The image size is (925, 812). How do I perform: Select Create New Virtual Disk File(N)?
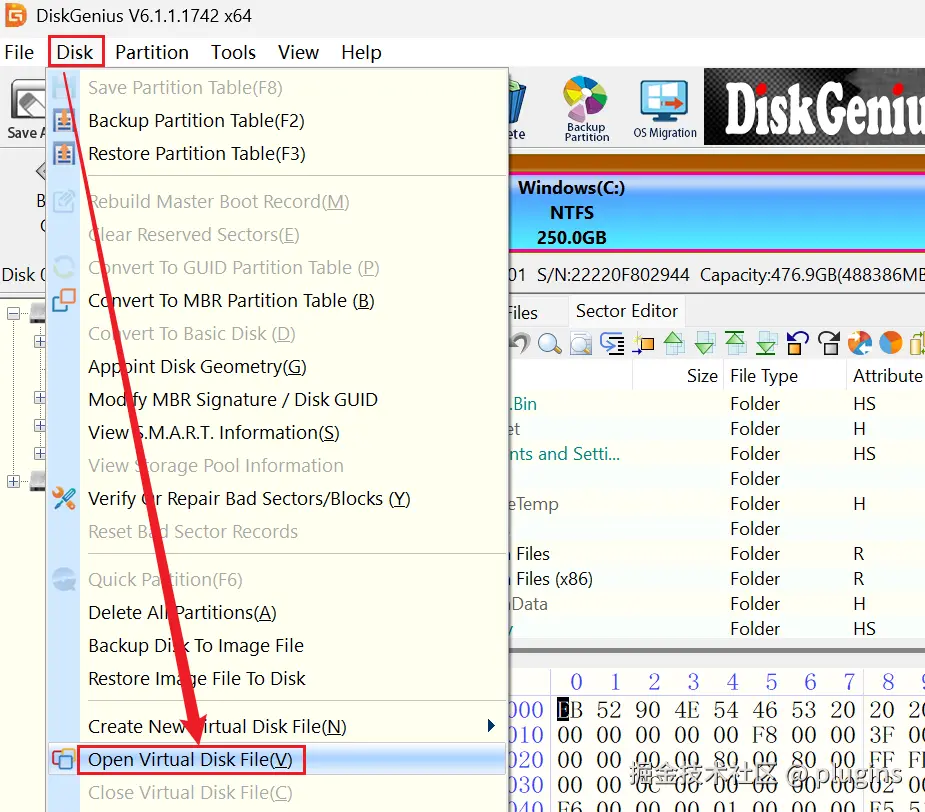[277, 726]
